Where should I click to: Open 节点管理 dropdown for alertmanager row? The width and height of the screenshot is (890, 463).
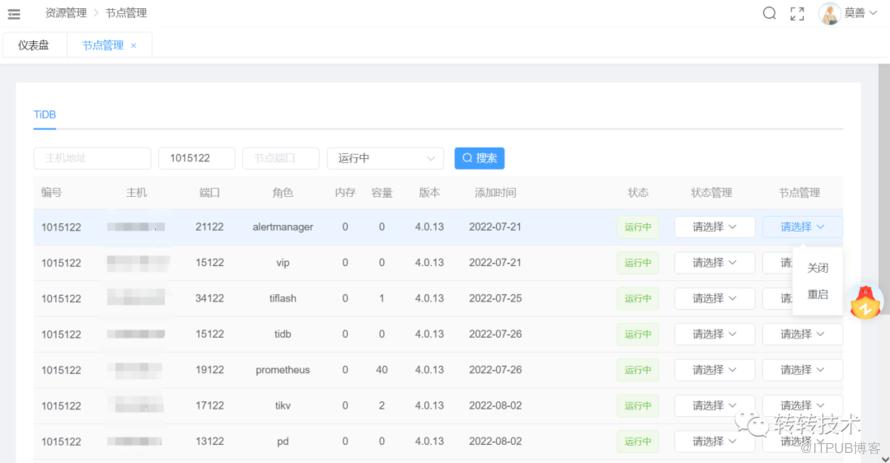802,227
